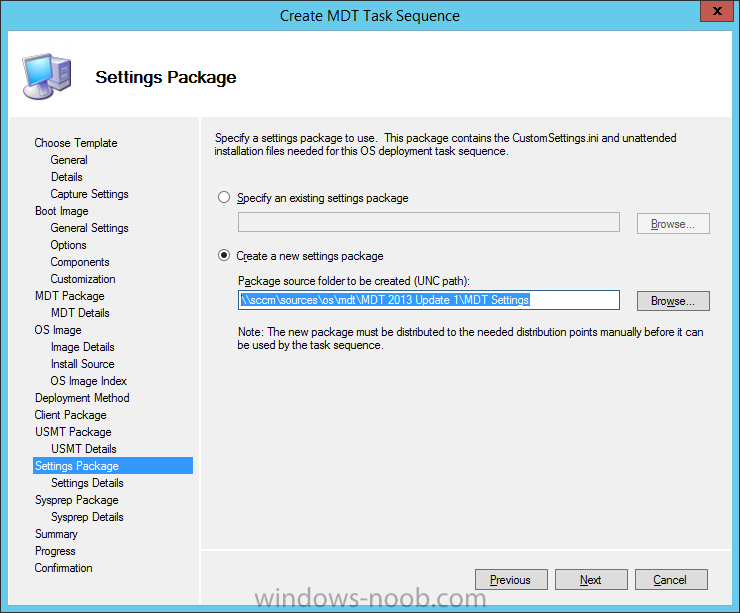Click the Create MDT Task Sequence title bar

(x=370, y=16)
